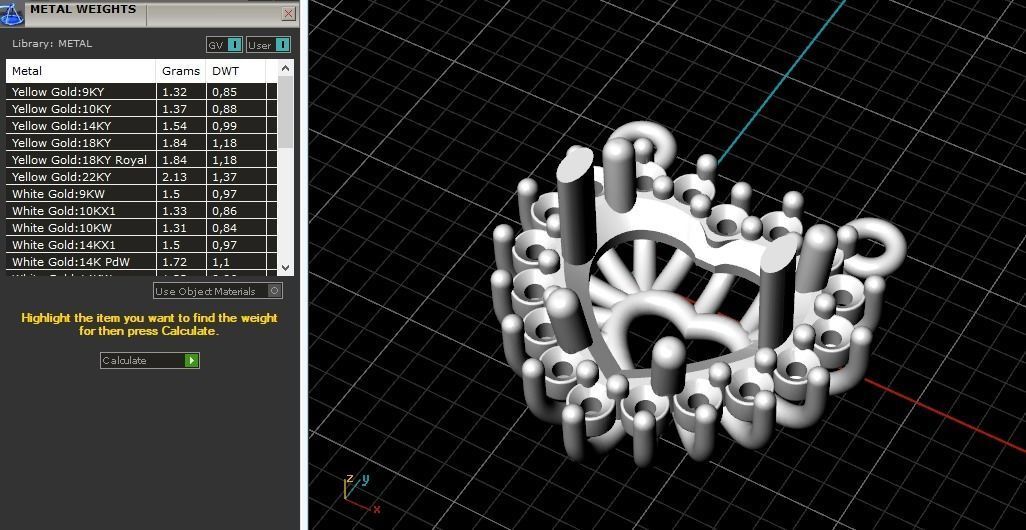Click the Metal Weights scale icon
The width and height of the screenshot is (1026, 530).
click(12, 13)
